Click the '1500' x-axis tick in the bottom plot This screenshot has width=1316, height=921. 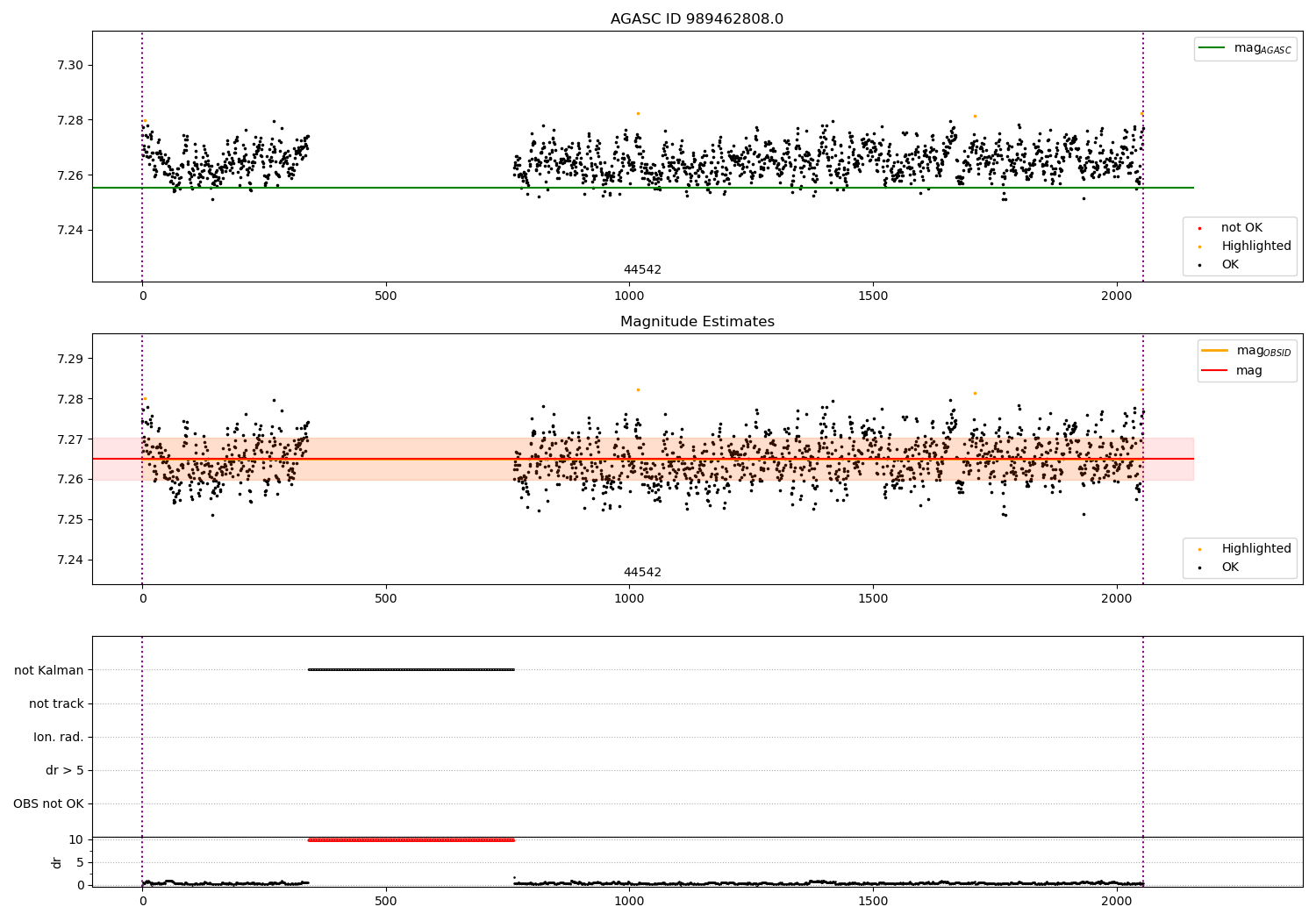(873, 901)
